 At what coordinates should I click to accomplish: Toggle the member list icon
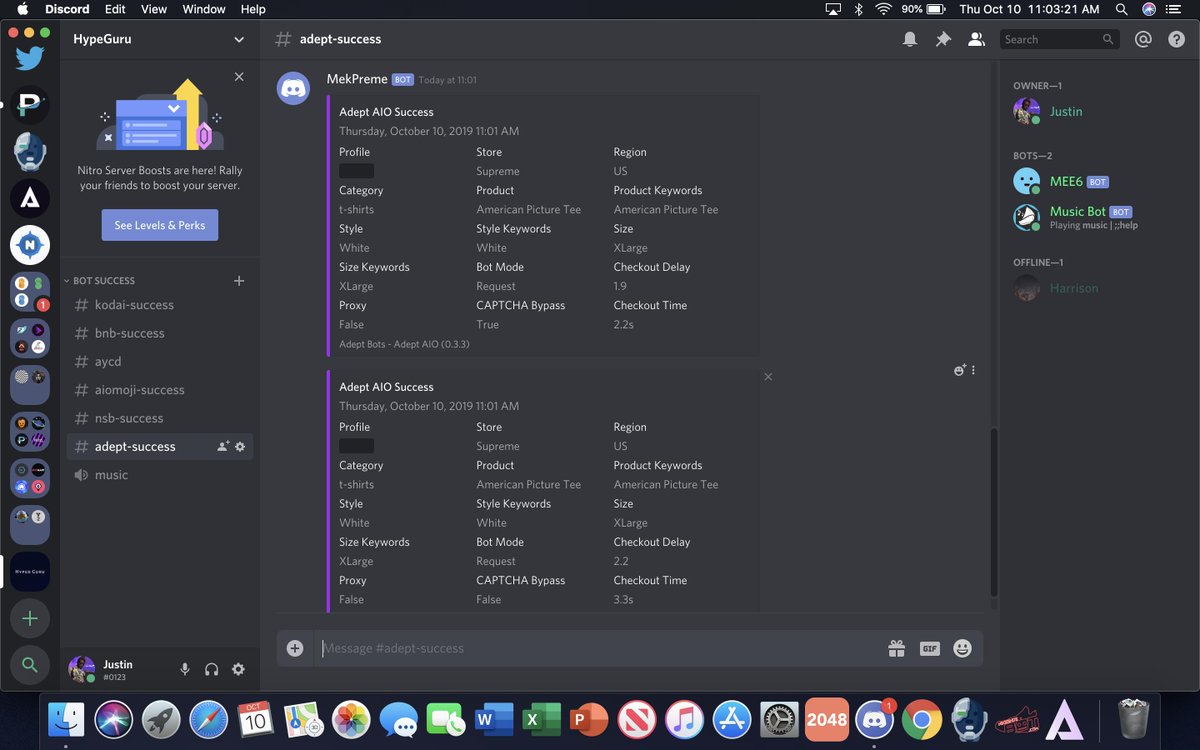pyautogui.click(x=976, y=39)
